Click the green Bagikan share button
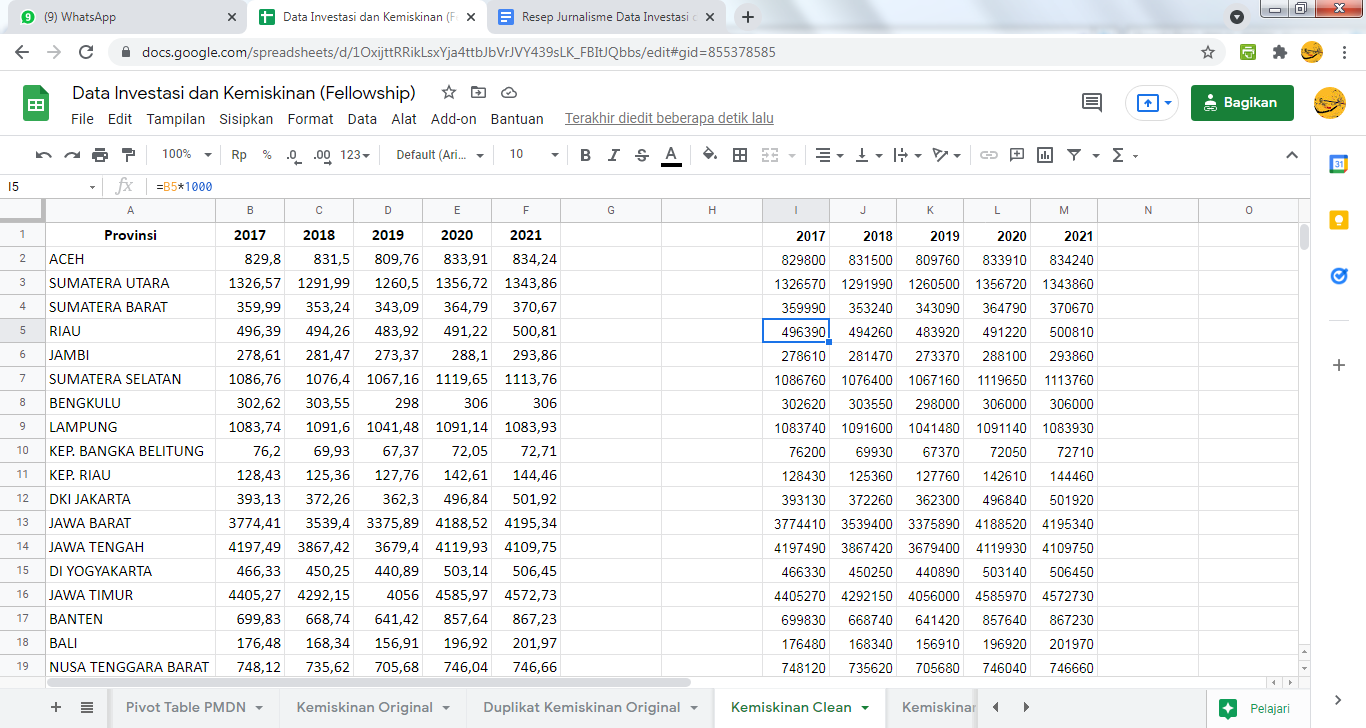Viewport: 1366px width, 728px height. pos(1241,102)
